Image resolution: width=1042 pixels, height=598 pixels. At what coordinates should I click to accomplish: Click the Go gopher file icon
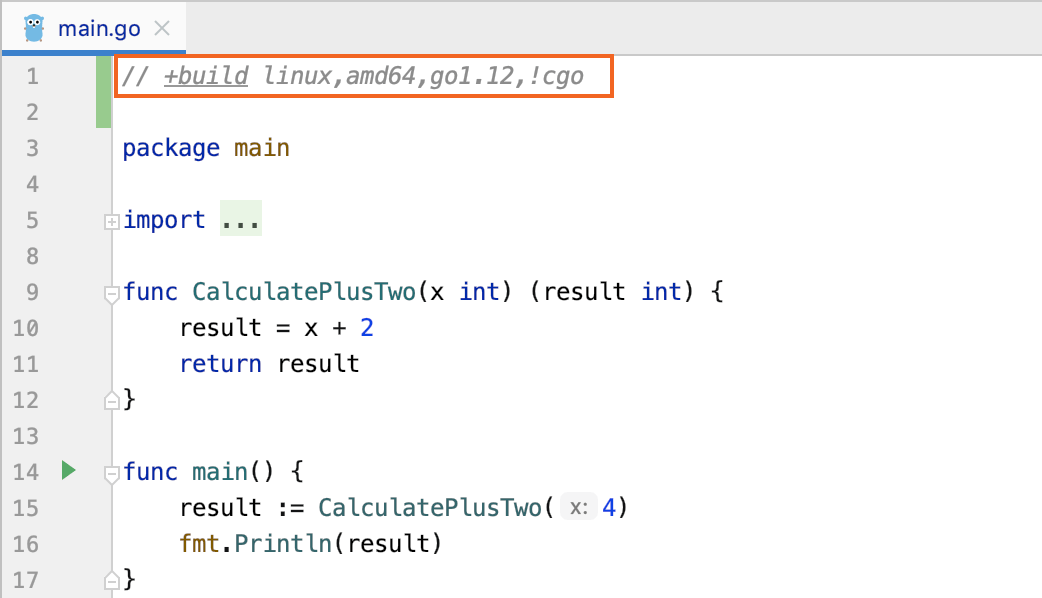click(x=34, y=29)
